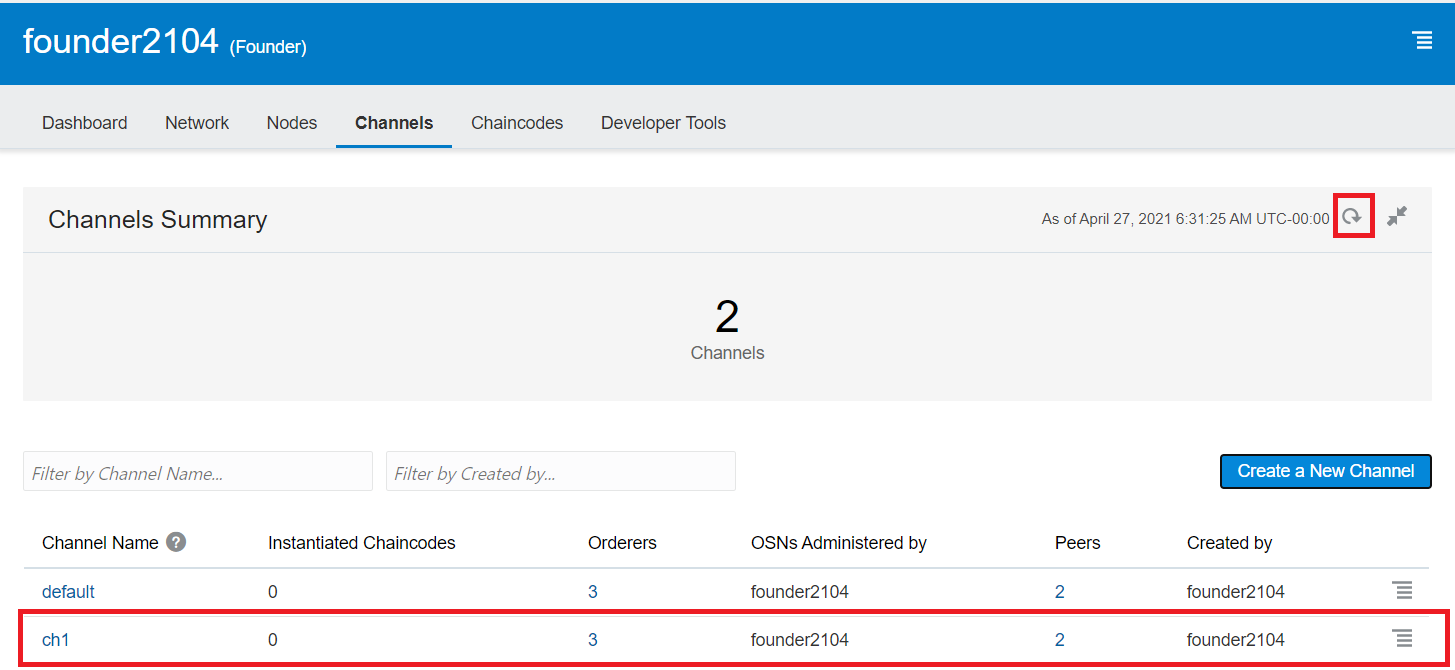Screen dimensions: 1455x670
Task: Collapse the Channels Summary panel
Action: [x=1397, y=216]
